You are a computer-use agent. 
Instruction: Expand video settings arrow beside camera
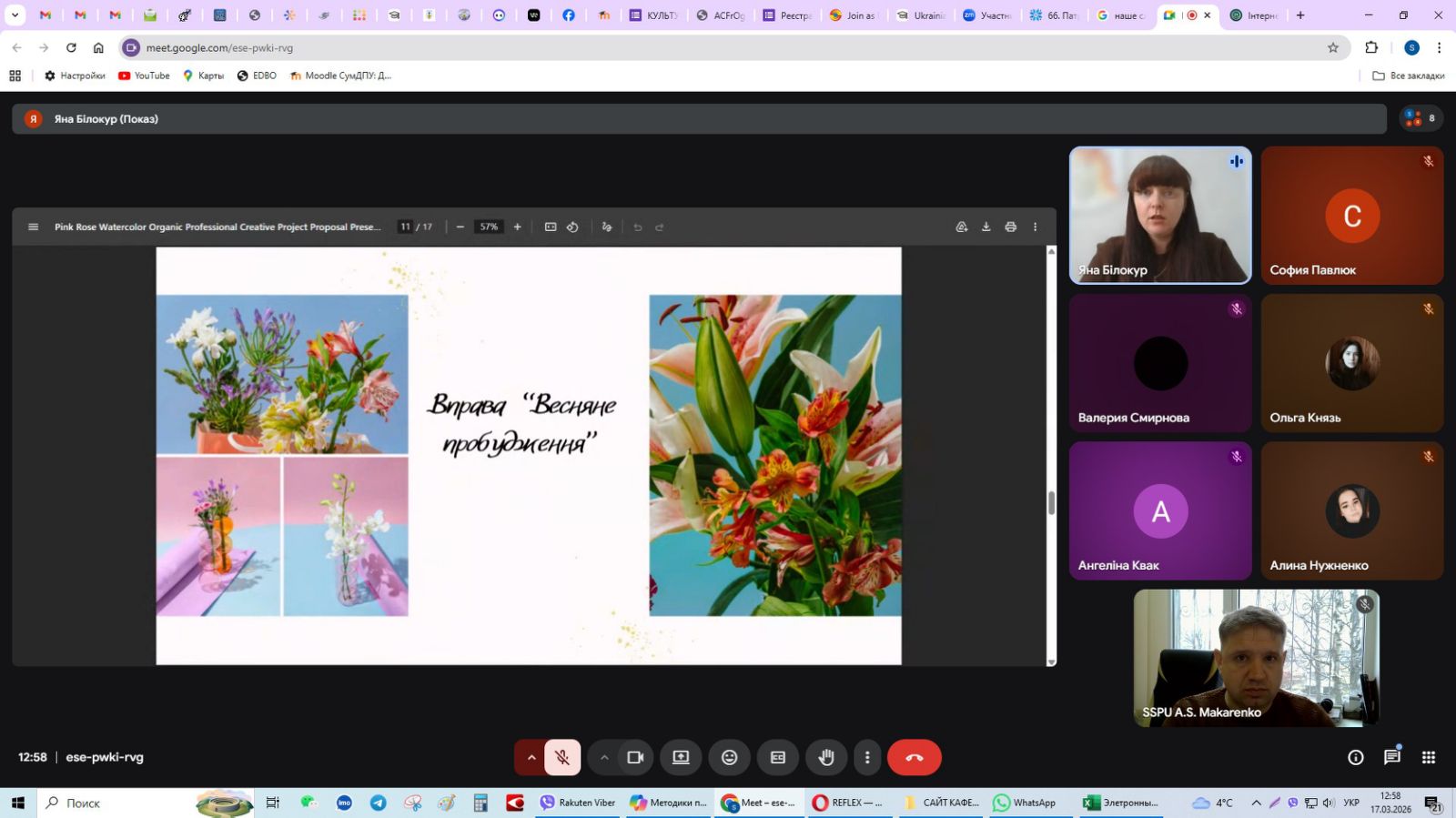(x=604, y=757)
